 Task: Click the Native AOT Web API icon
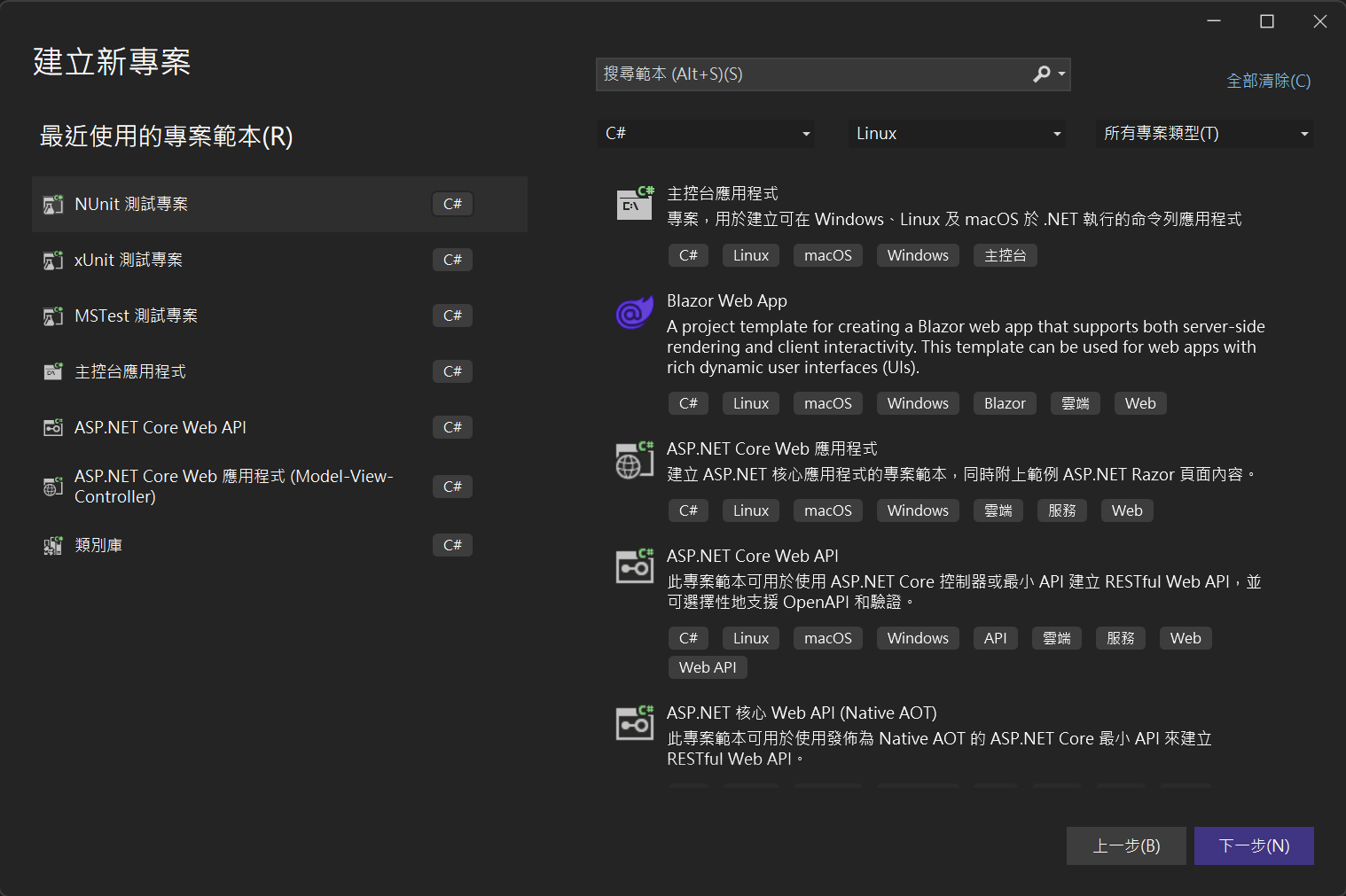pos(635,723)
